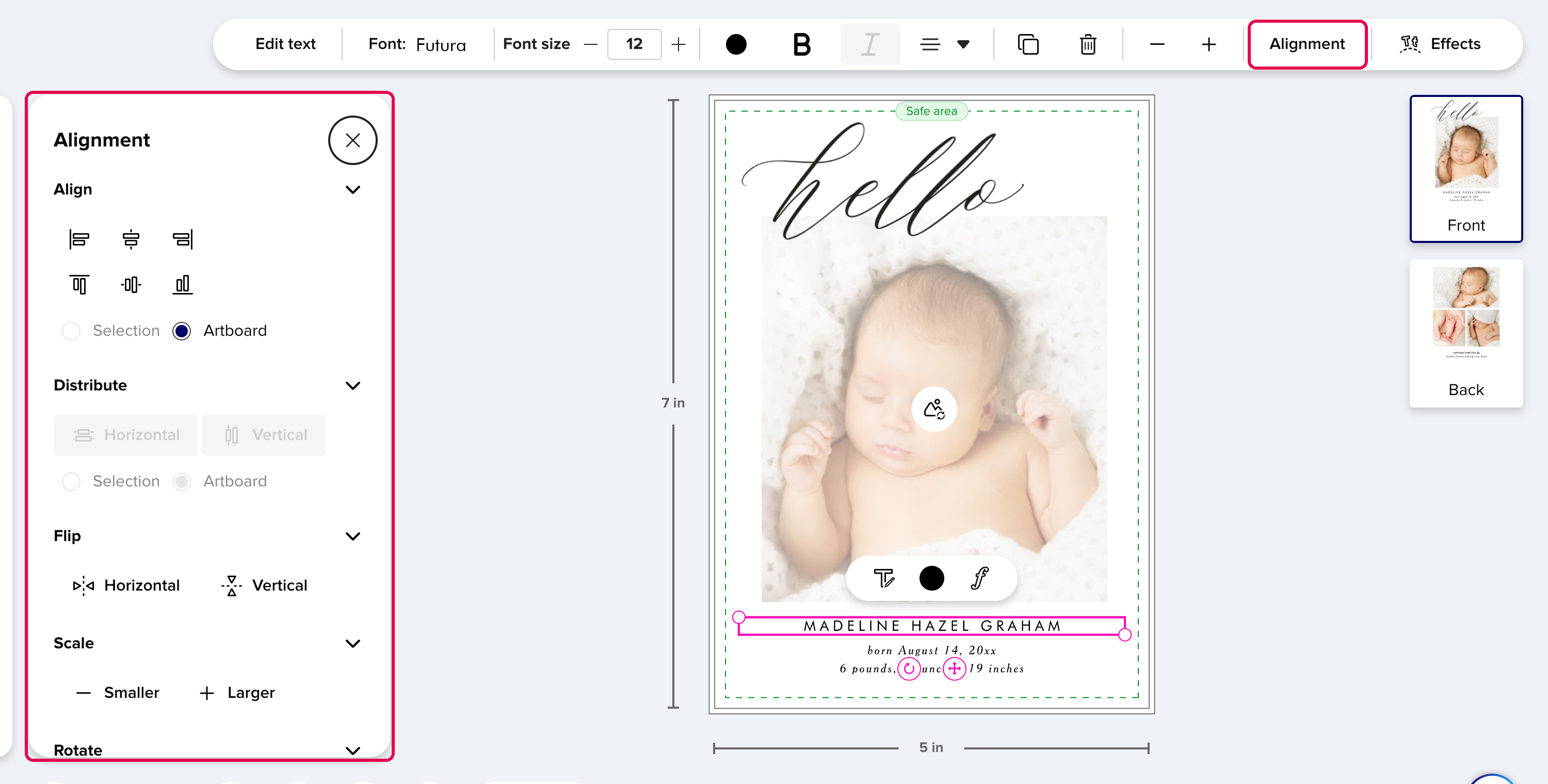Click the replace photo icon on baby image
Viewport: 1548px width, 784px height.
click(934, 409)
